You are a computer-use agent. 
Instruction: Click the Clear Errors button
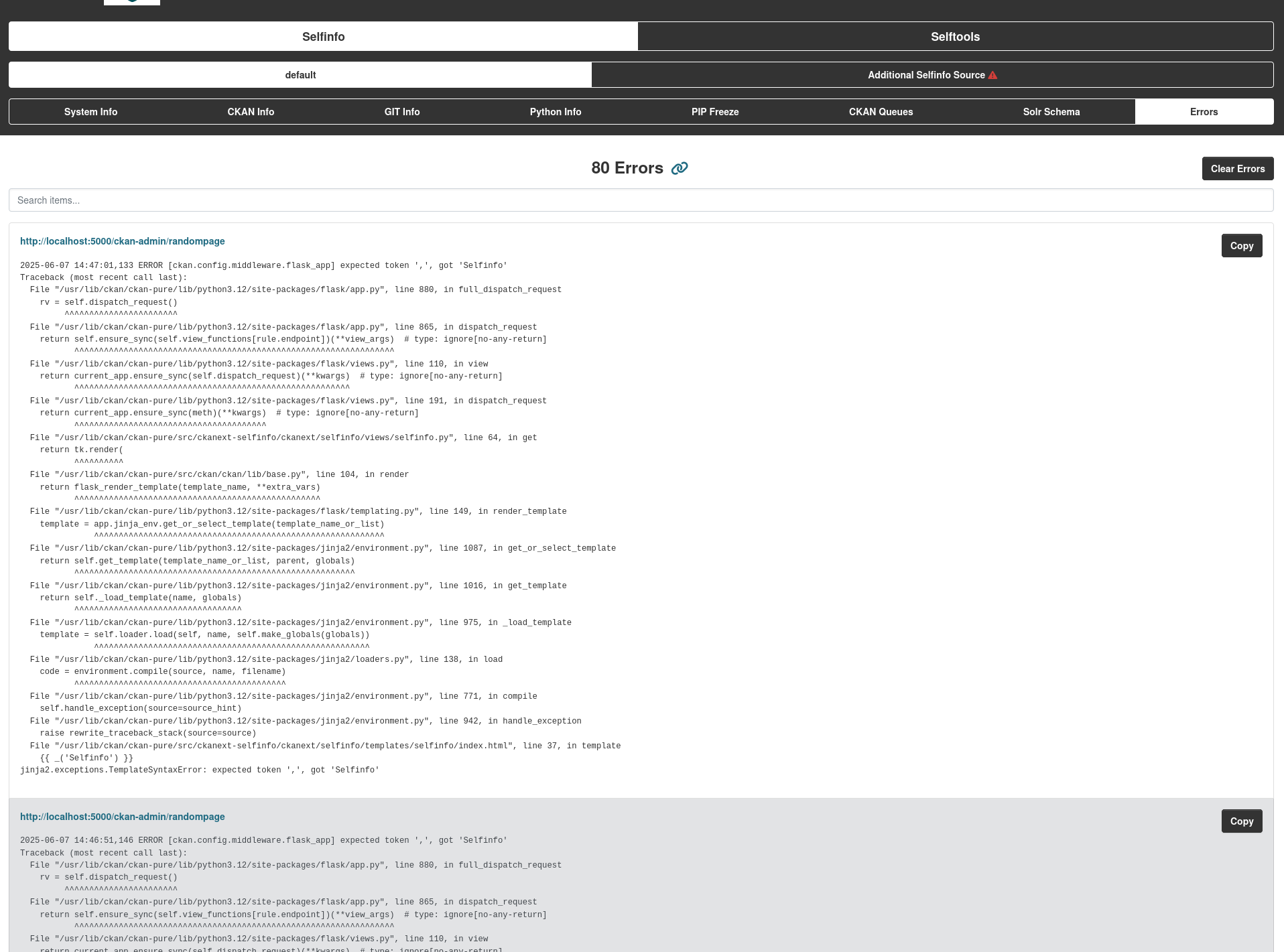tap(1237, 169)
